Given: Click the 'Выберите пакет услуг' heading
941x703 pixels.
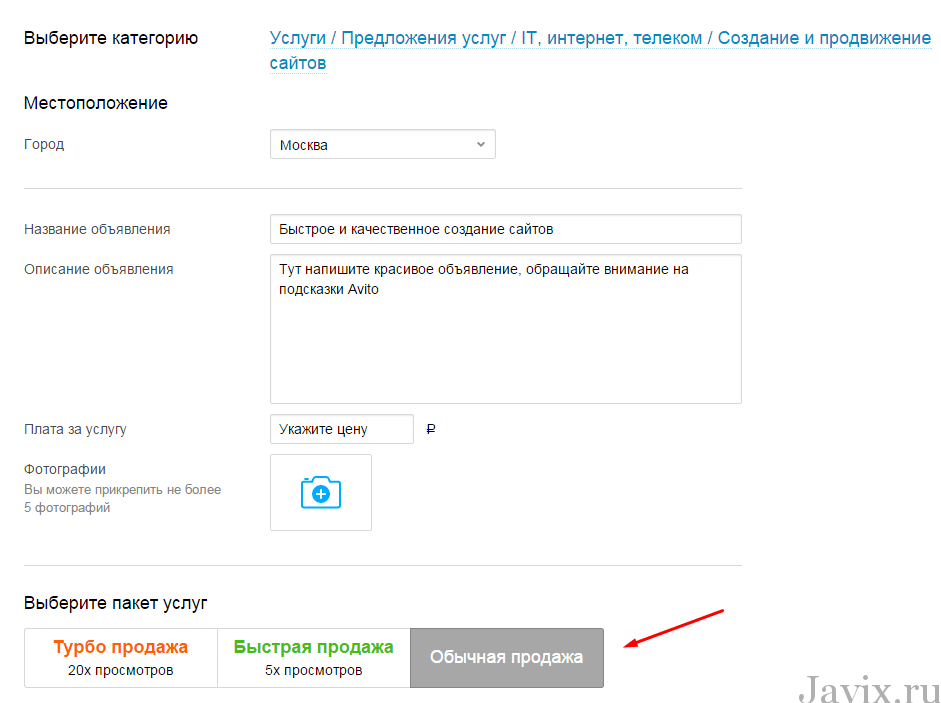Looking at the screenshot, I should [116, 603].
